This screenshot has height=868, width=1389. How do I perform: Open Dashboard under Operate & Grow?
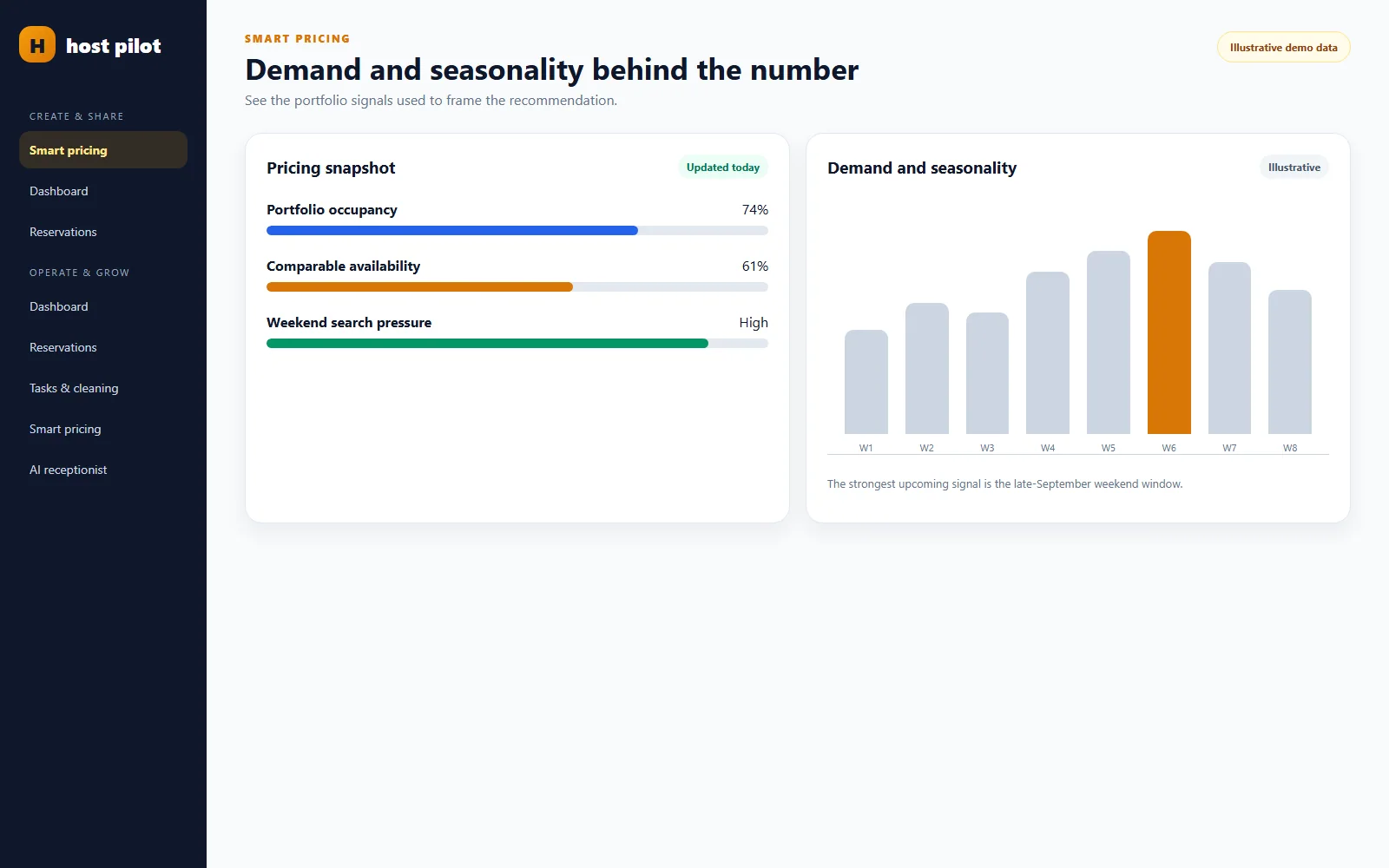103,306
